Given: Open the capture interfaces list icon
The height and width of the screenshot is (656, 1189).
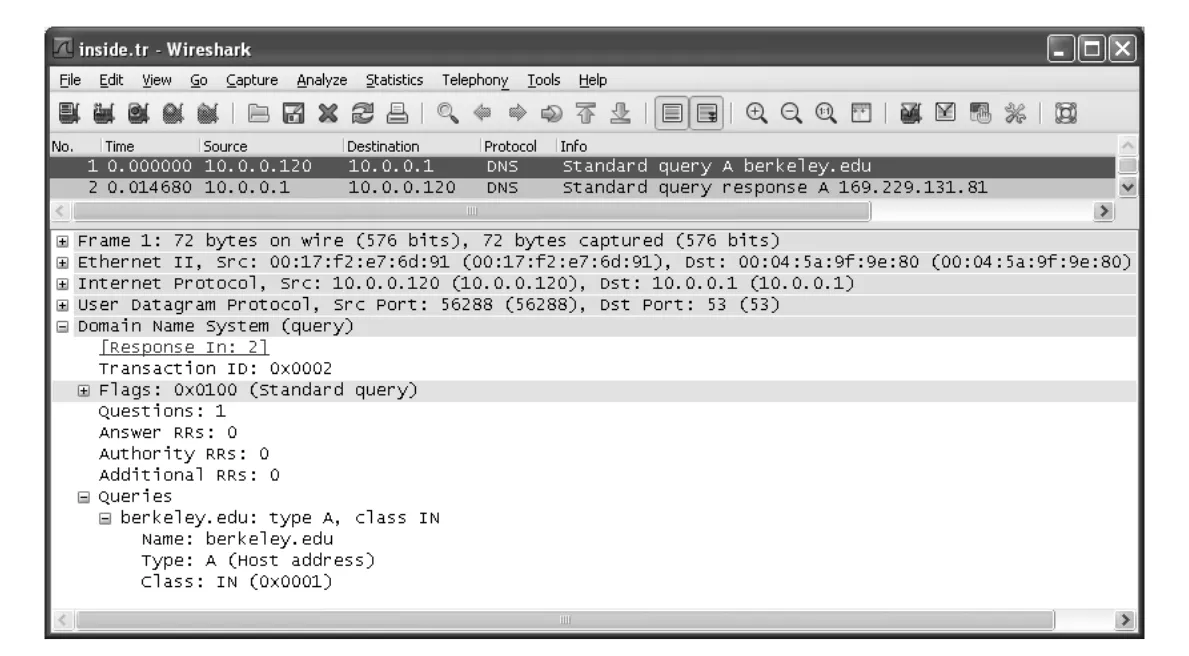Looking at the screenshot, I should point(69,113).
